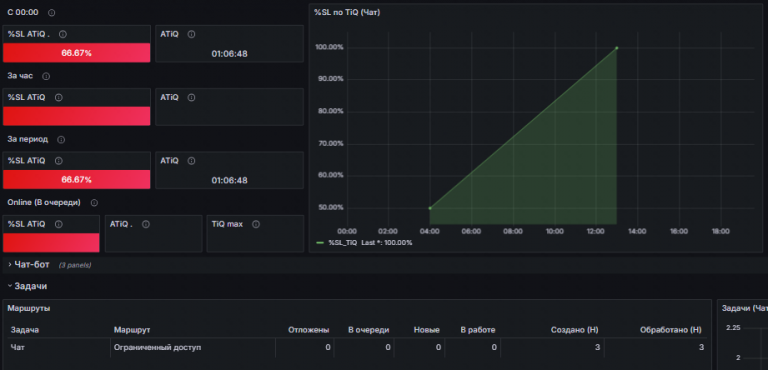Open the Маршруты panel title menu
The image size is (768, 370).
pyautogui.click(x=29, y=308)
